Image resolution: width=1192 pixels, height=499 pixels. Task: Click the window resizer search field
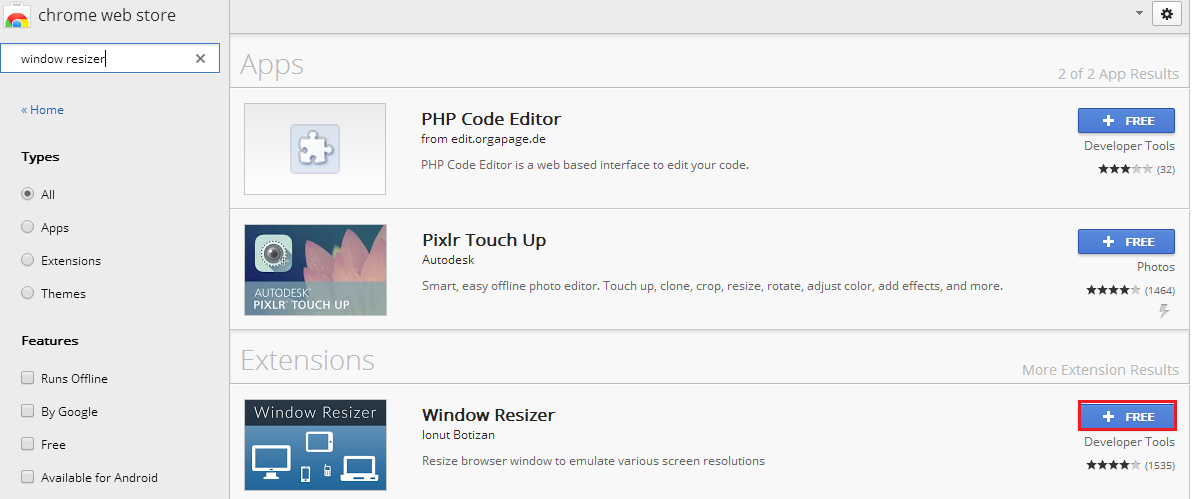pyautogui.click(x=100, y=59)
